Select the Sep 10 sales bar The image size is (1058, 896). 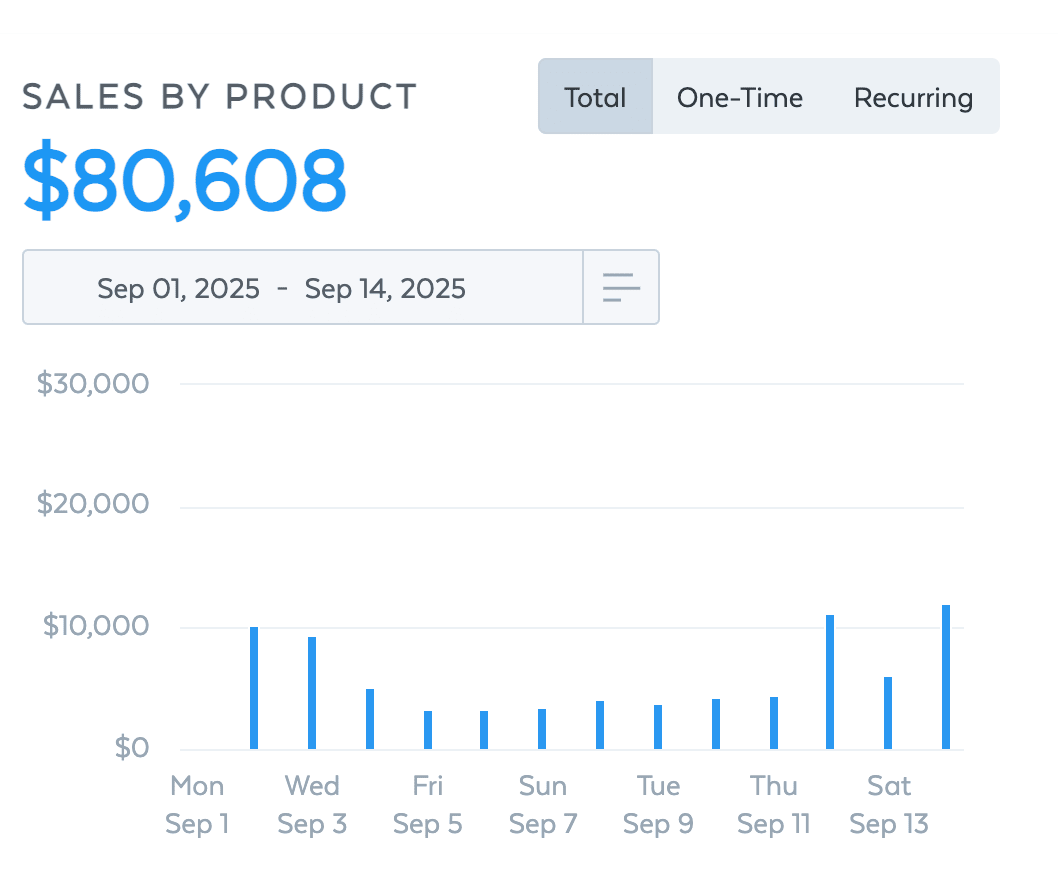(716, 724)
